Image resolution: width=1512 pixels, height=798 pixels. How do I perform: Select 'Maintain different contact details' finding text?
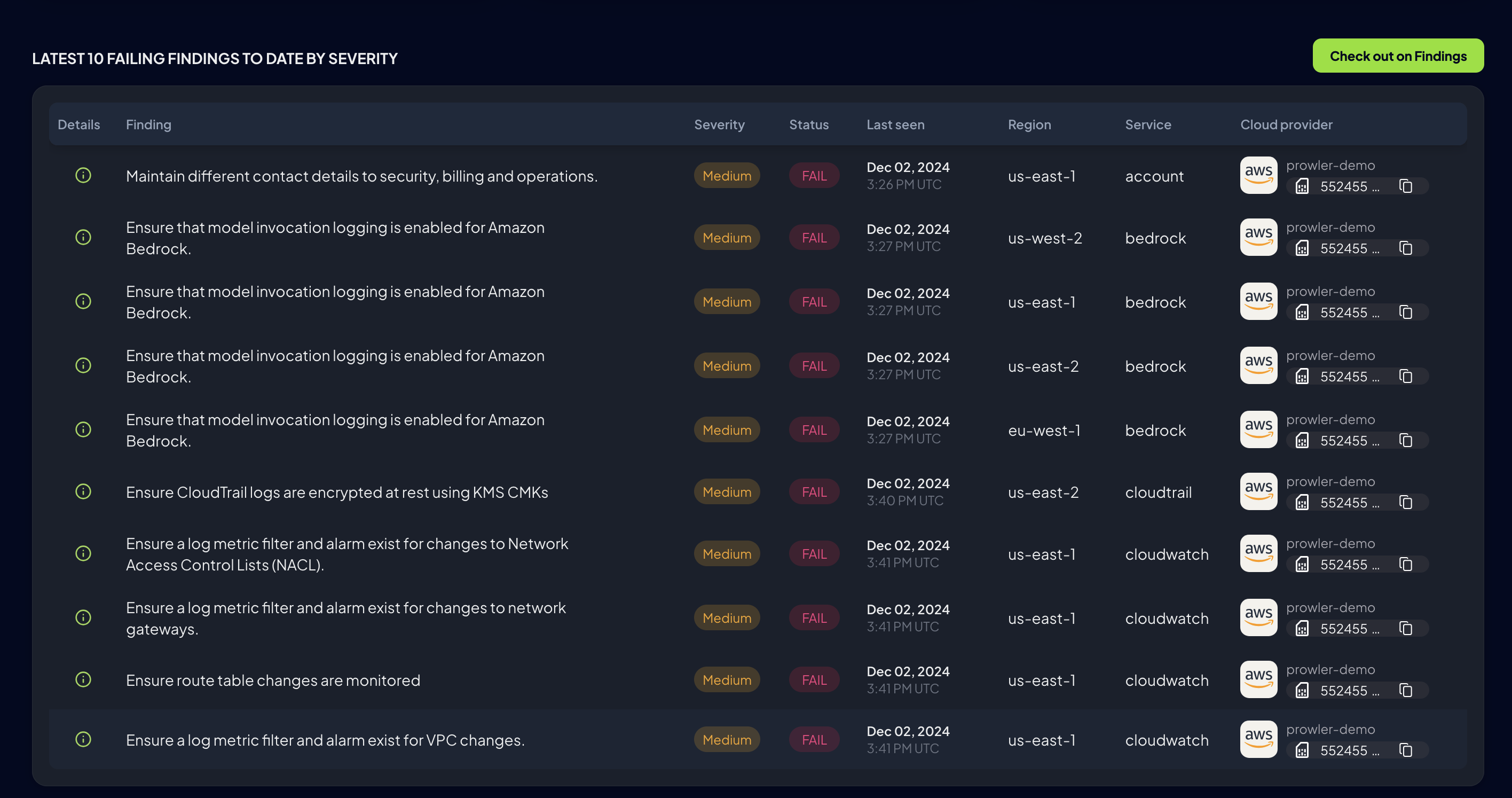[x=361, y=176]
